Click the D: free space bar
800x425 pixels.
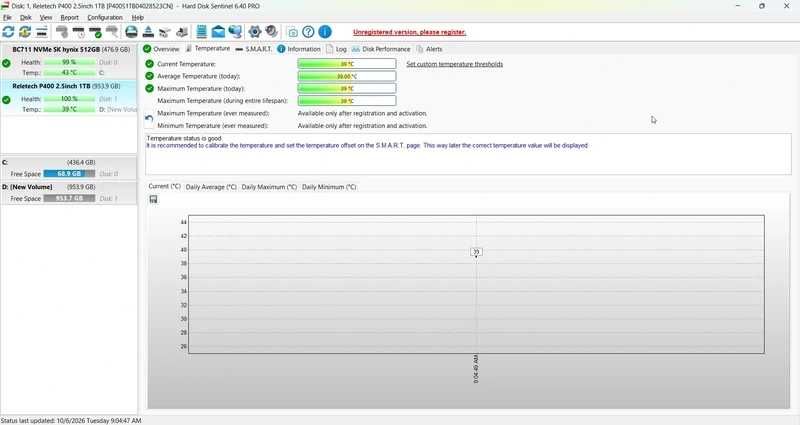point(69,198)
